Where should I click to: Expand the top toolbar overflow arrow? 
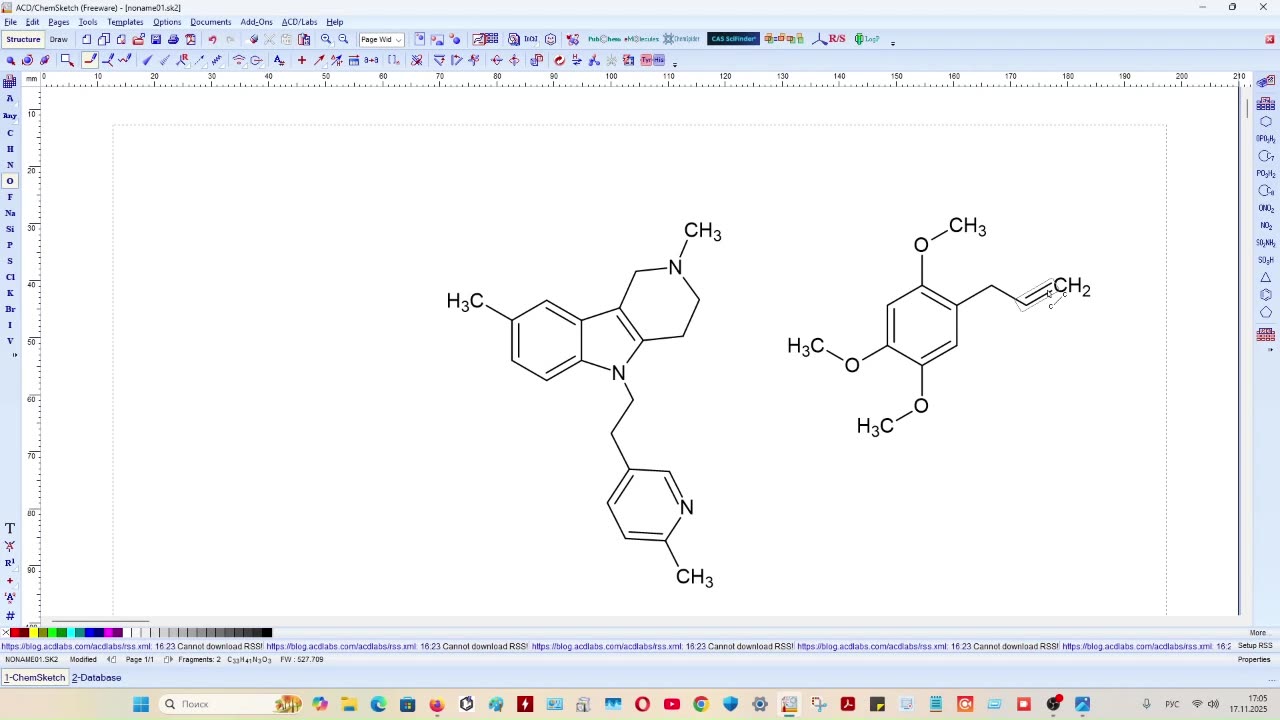(x=892, y=42)
